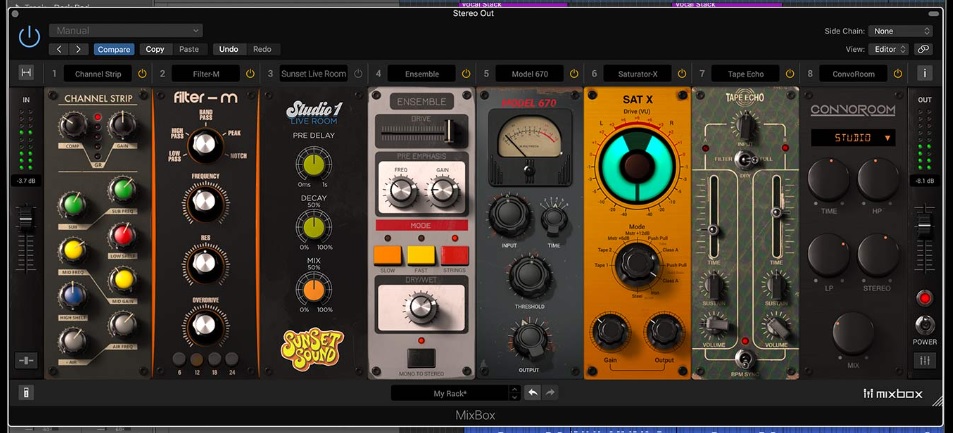Toggle power for Sunset Live Room slot

(358, 74)
